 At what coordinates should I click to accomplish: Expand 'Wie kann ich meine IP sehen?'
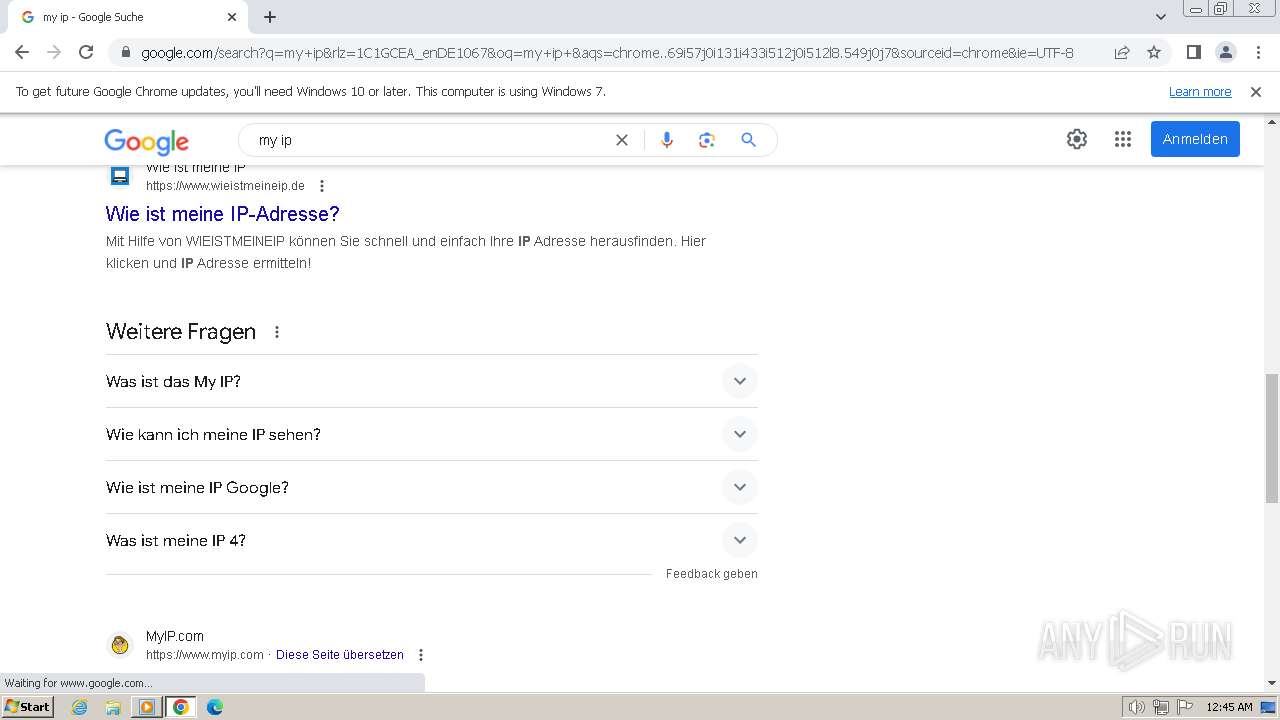(432, 434)
